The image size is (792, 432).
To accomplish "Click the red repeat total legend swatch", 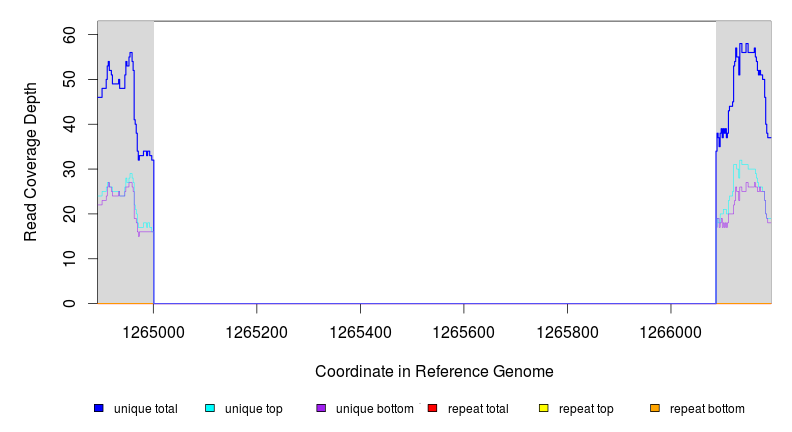I will (432, 408).
